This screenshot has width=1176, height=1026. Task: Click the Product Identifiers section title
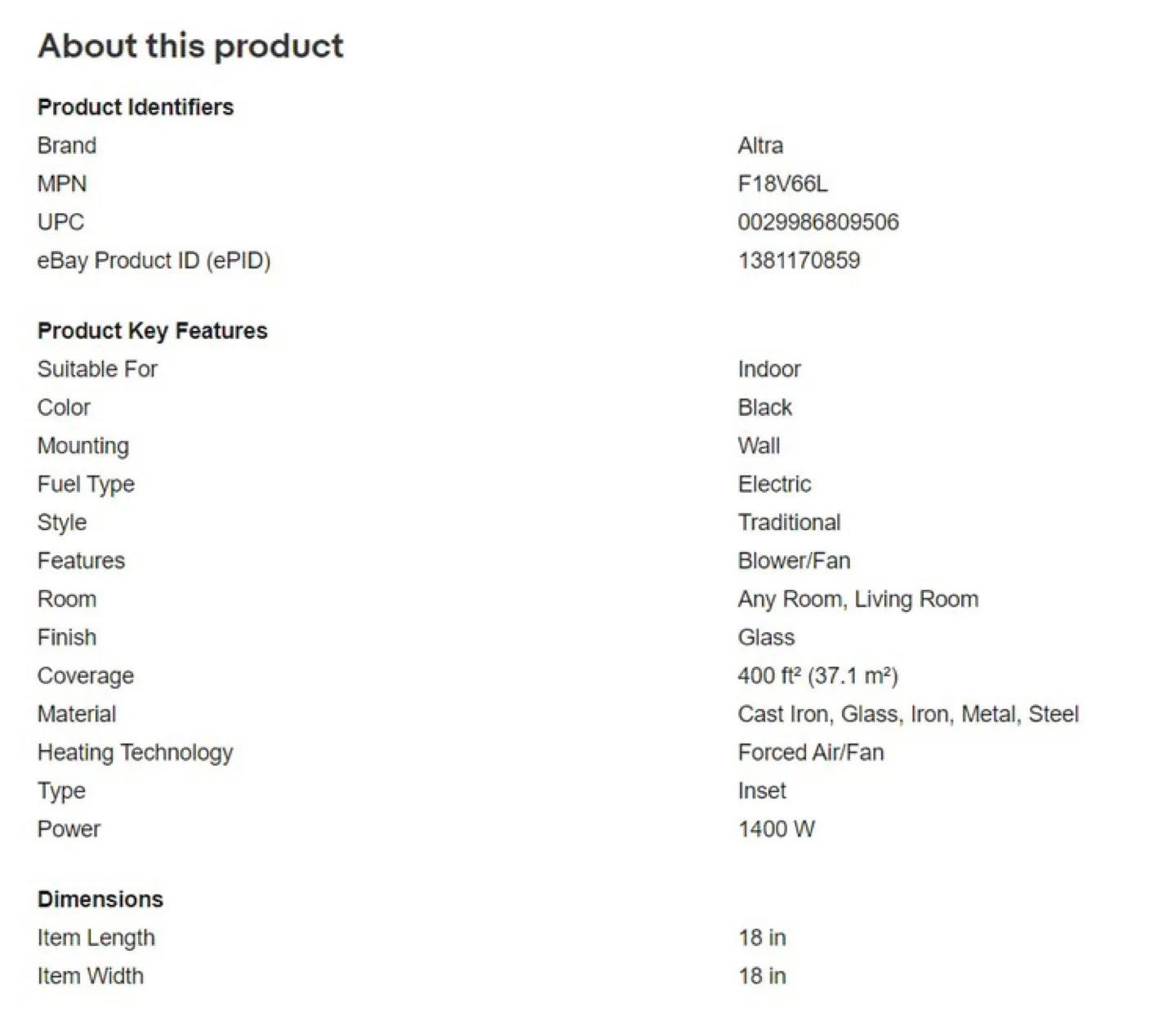pos(136,107)
